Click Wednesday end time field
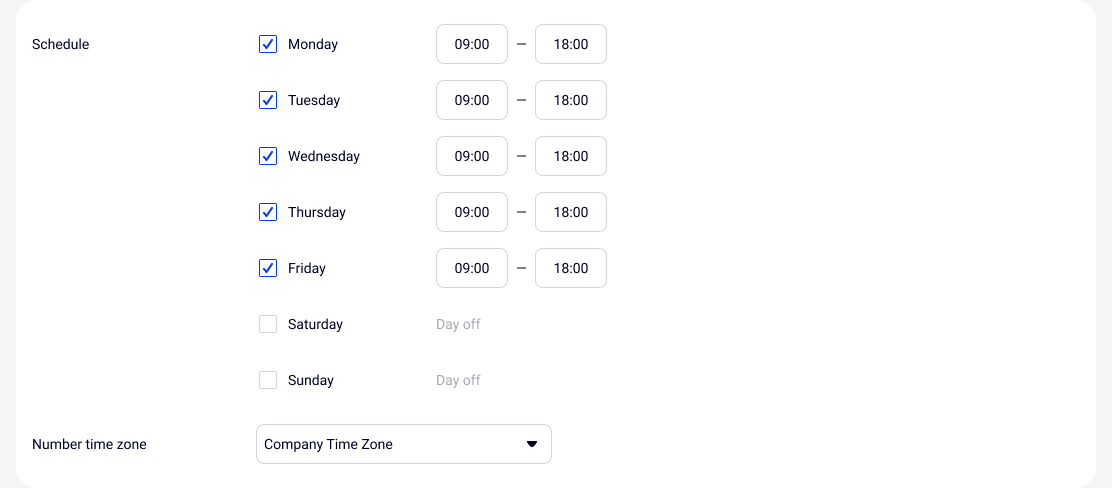The image size is (1112, 488). 571,156
